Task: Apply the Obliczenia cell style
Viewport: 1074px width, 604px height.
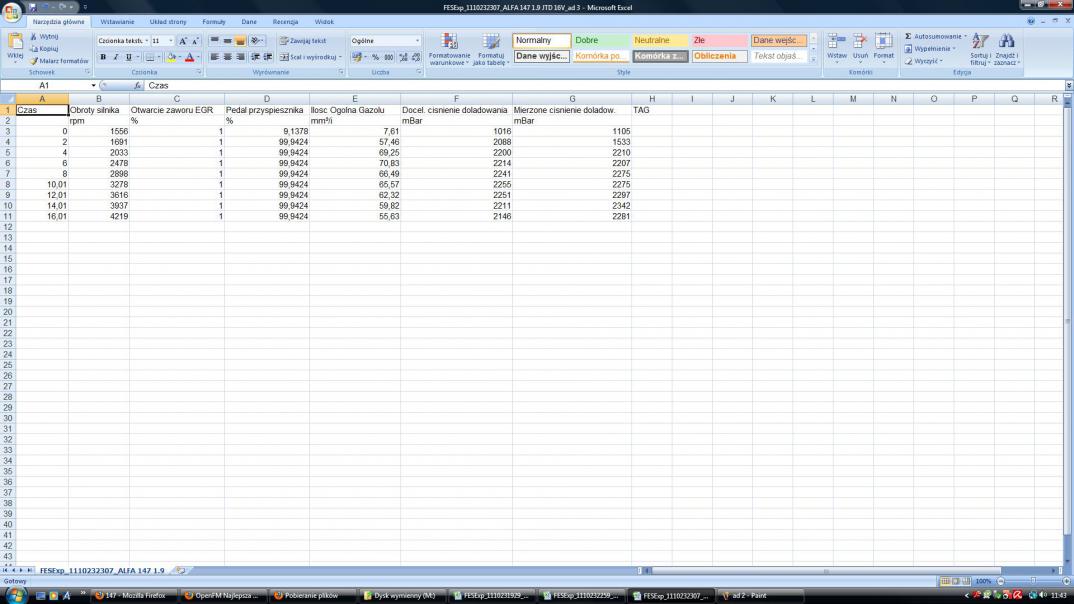Action: pos(719,56)
